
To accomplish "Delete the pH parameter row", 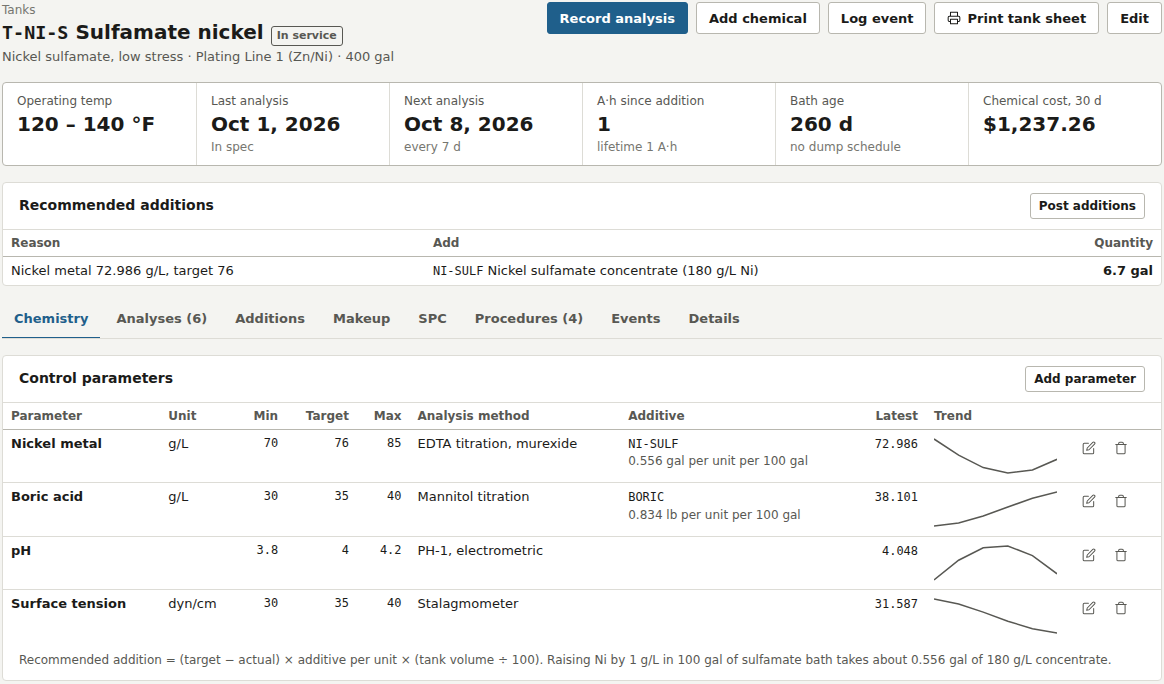I will pos(1121,555).
